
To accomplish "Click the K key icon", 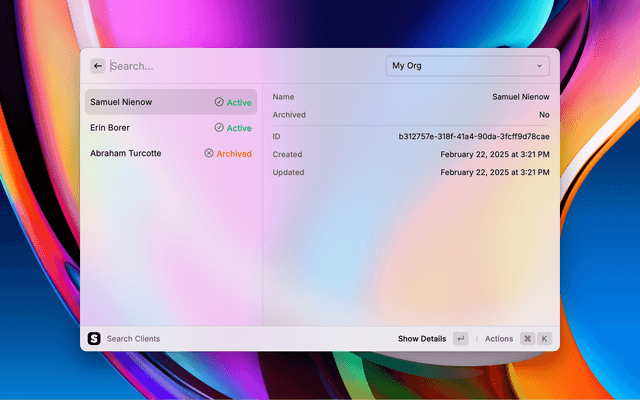I will coord(545,339).
